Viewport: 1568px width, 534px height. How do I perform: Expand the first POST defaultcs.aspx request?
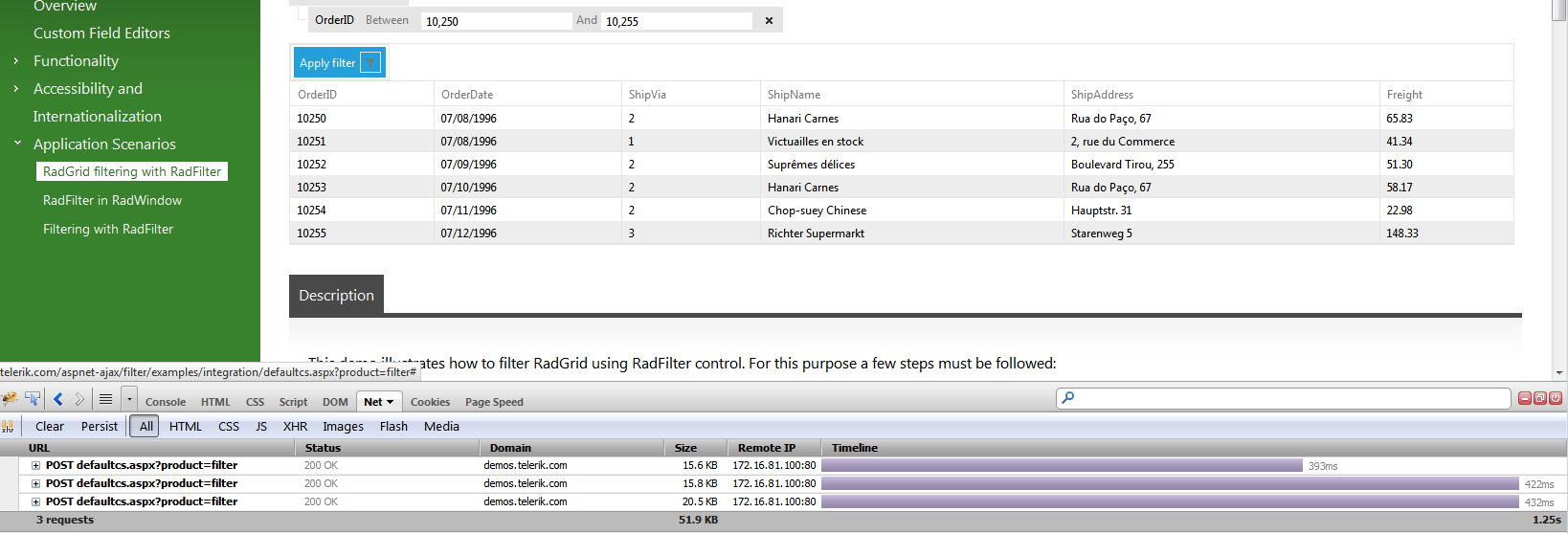[35, 466]
